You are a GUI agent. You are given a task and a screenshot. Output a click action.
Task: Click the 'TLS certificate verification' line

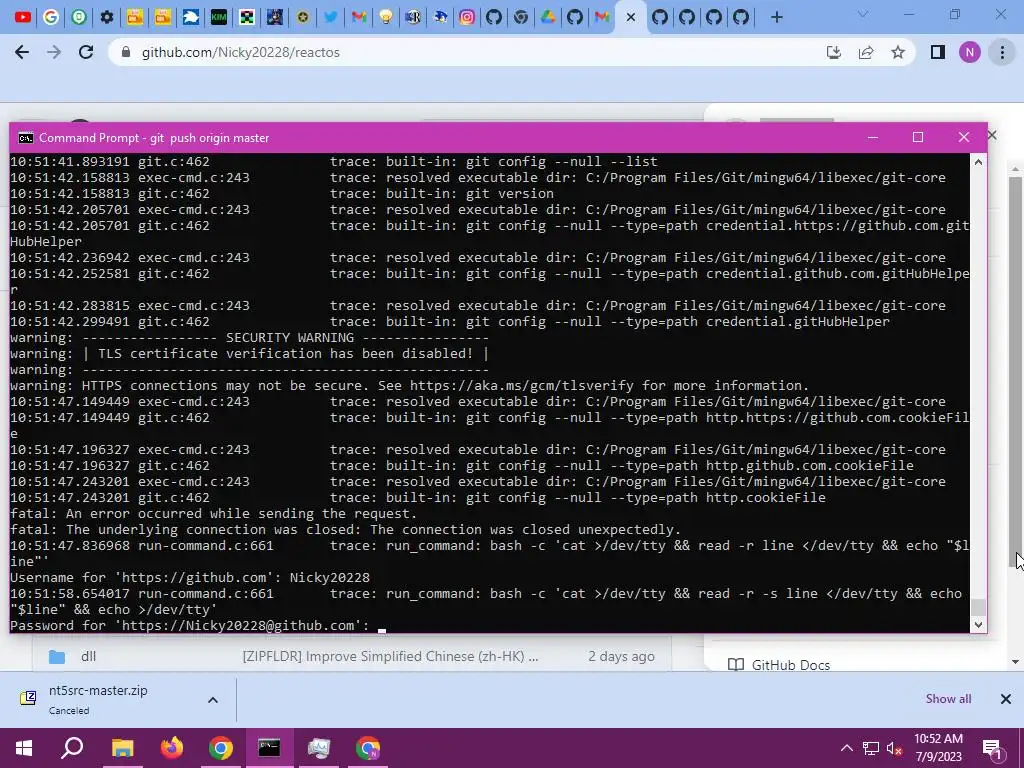tap(249, 353)
